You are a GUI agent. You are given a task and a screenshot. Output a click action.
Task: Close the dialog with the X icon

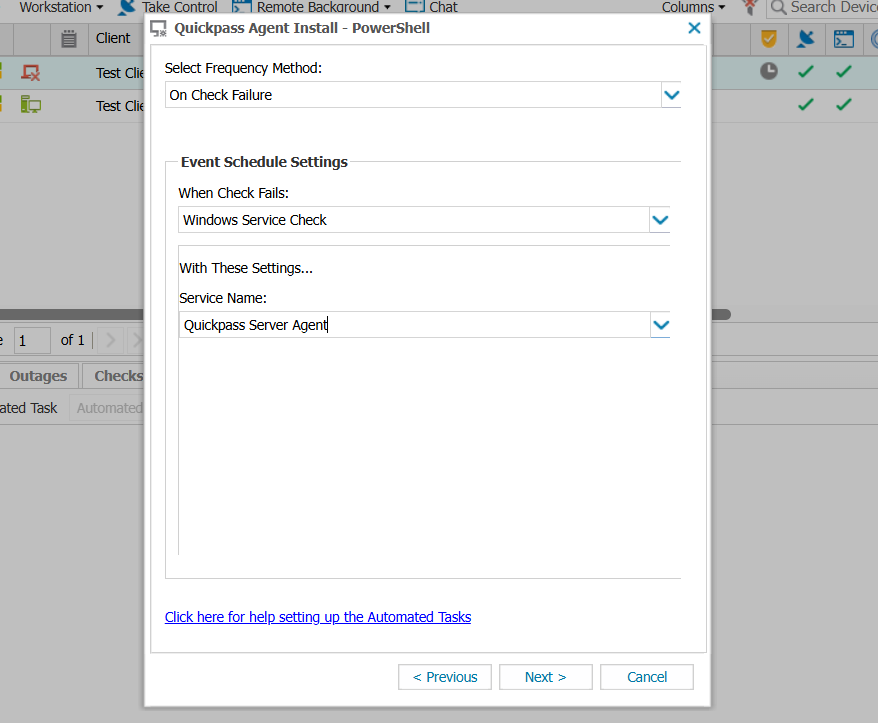coord(694,28)
